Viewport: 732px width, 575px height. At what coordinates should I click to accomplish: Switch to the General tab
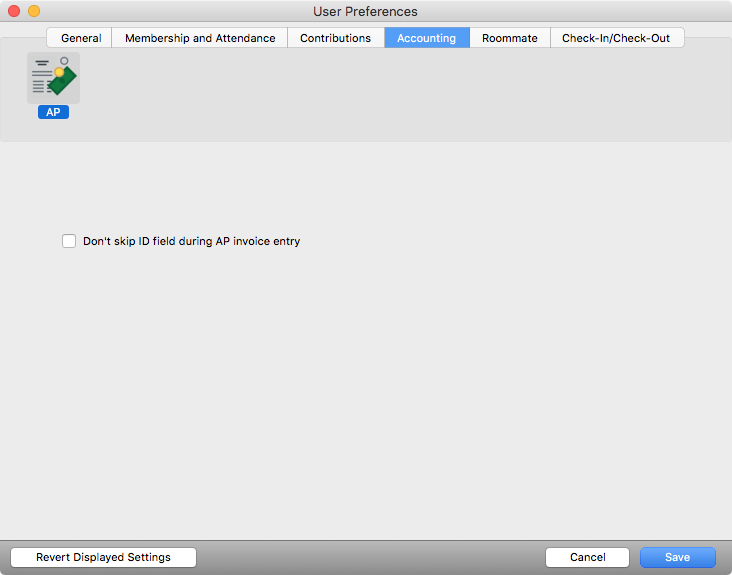[x=81, y=38]
